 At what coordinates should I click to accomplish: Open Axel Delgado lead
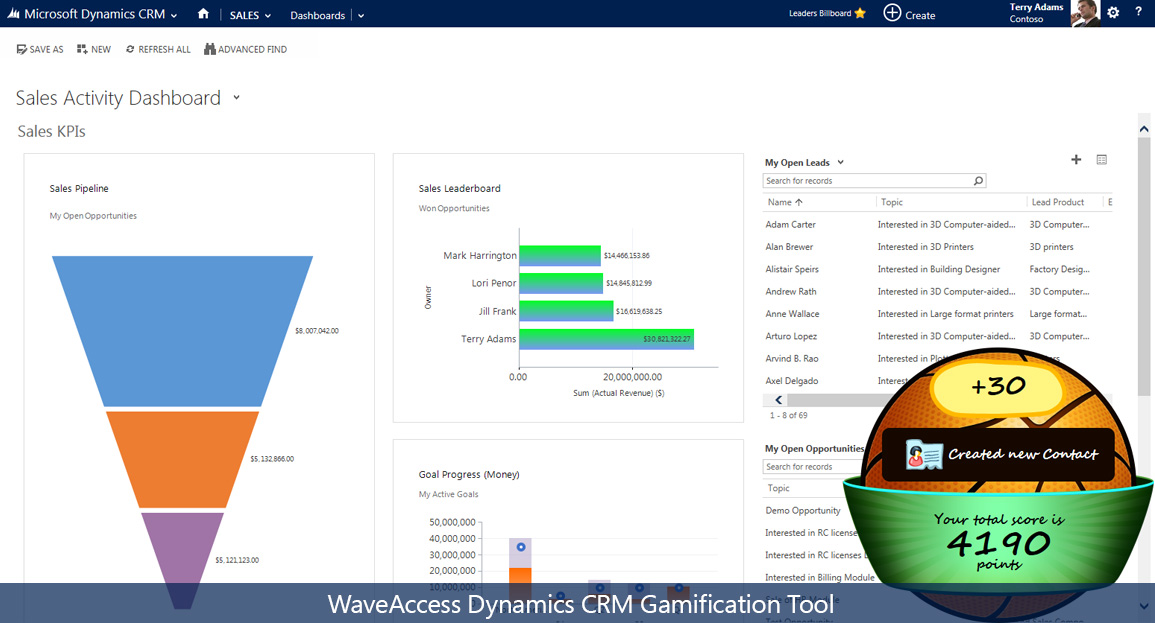[x=792, y=381]
